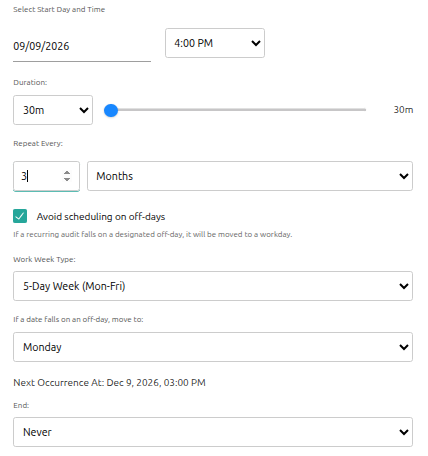Open the 30m duration dropdown
Viewport: 428px width, 456px height.
coord(53,110)
